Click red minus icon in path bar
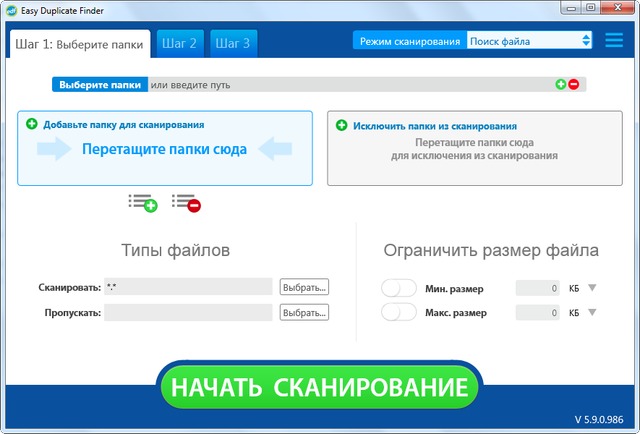The height and width of the screenshot is (434, 640). click(x=574, y=84)
